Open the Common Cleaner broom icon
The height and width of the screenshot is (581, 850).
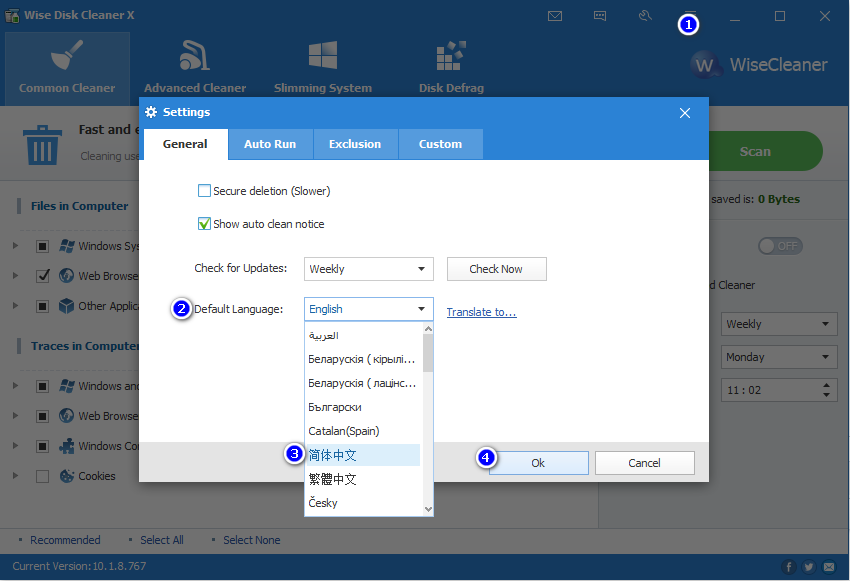(x=67, y=55)
